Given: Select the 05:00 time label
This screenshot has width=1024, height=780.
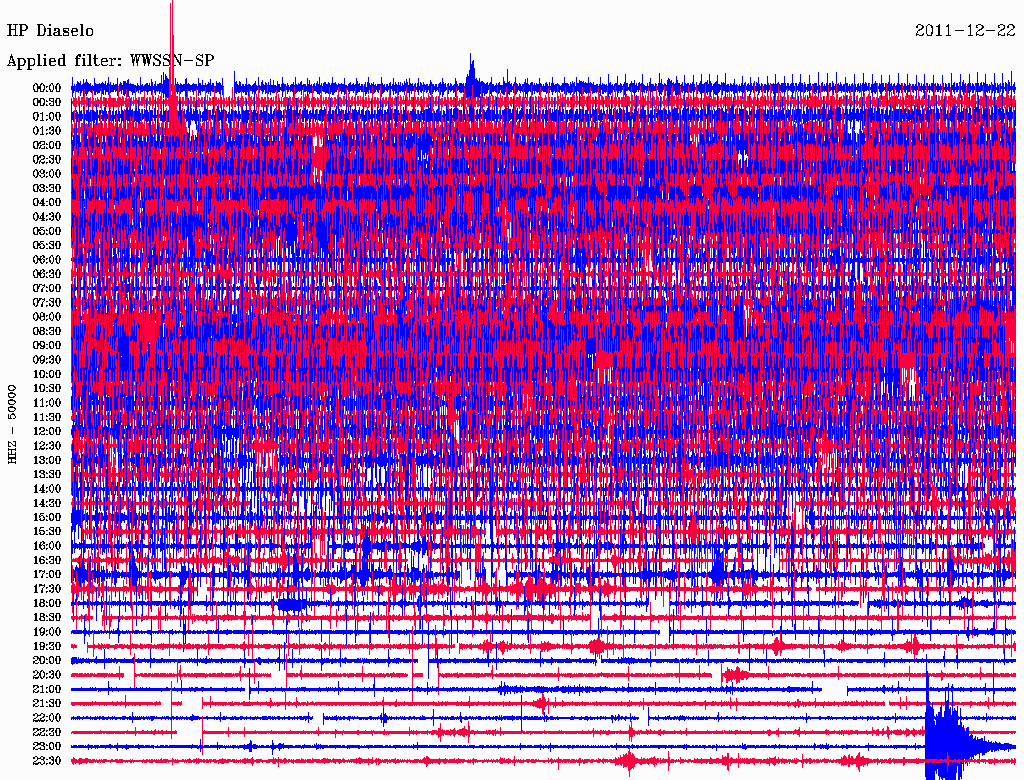Looking at the screenshot, I should pos(47,231).
